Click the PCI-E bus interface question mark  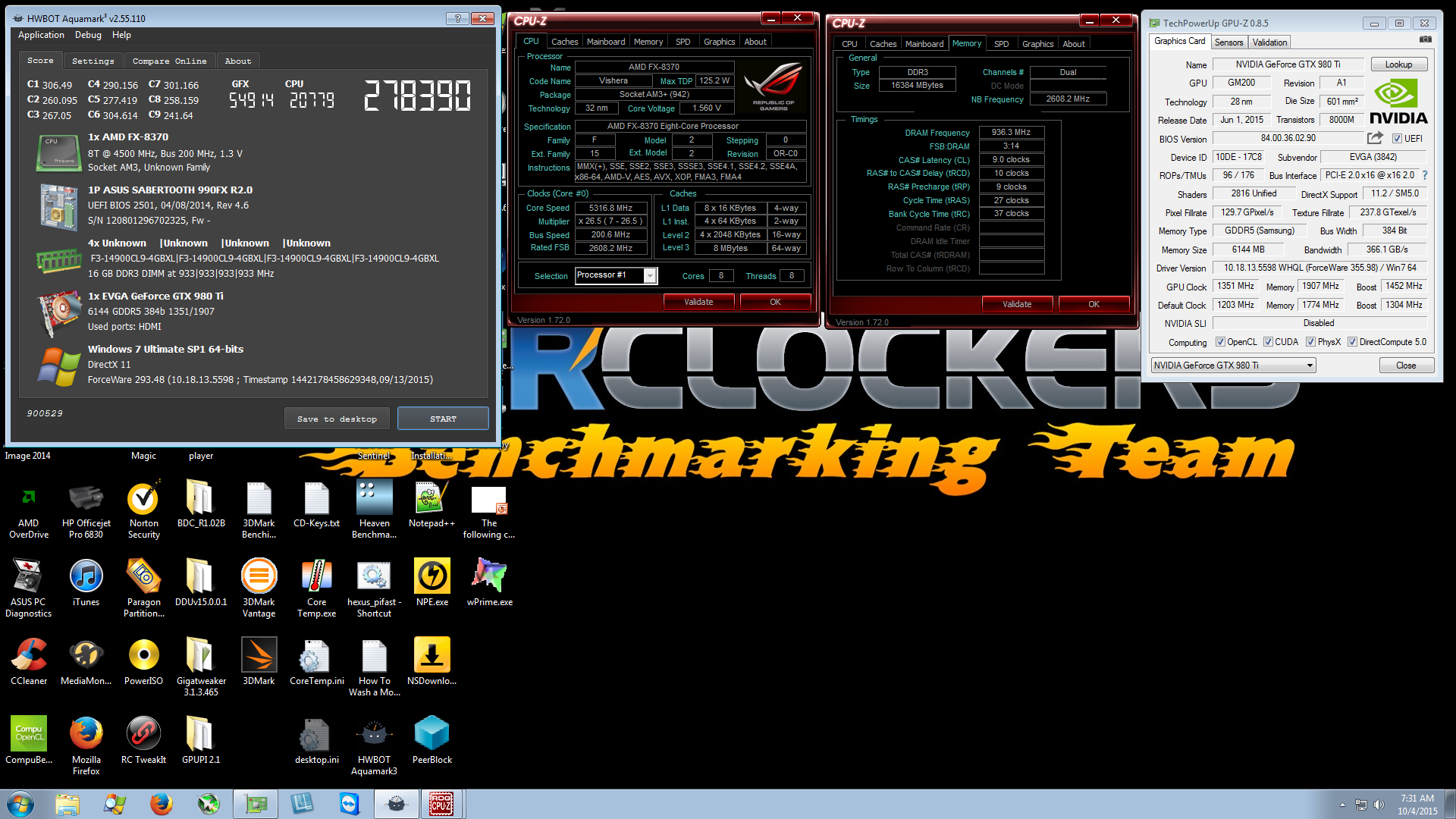(1425, 175)
